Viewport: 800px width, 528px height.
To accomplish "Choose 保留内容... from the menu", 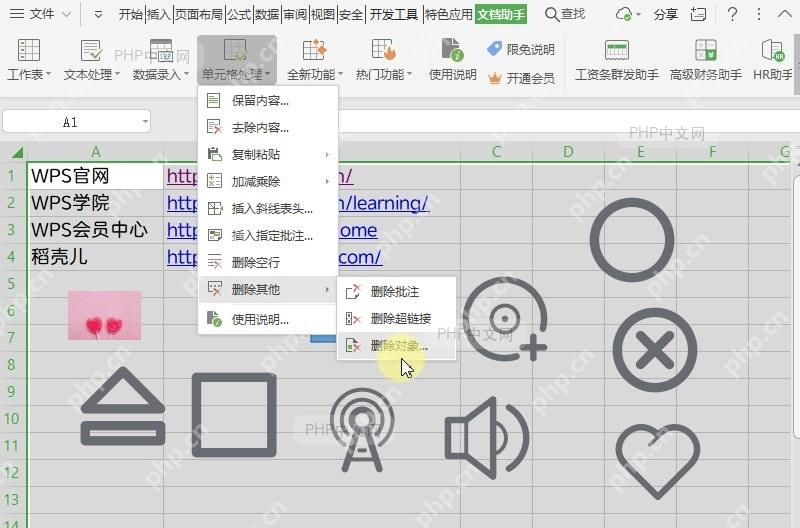I will [268, 100].
